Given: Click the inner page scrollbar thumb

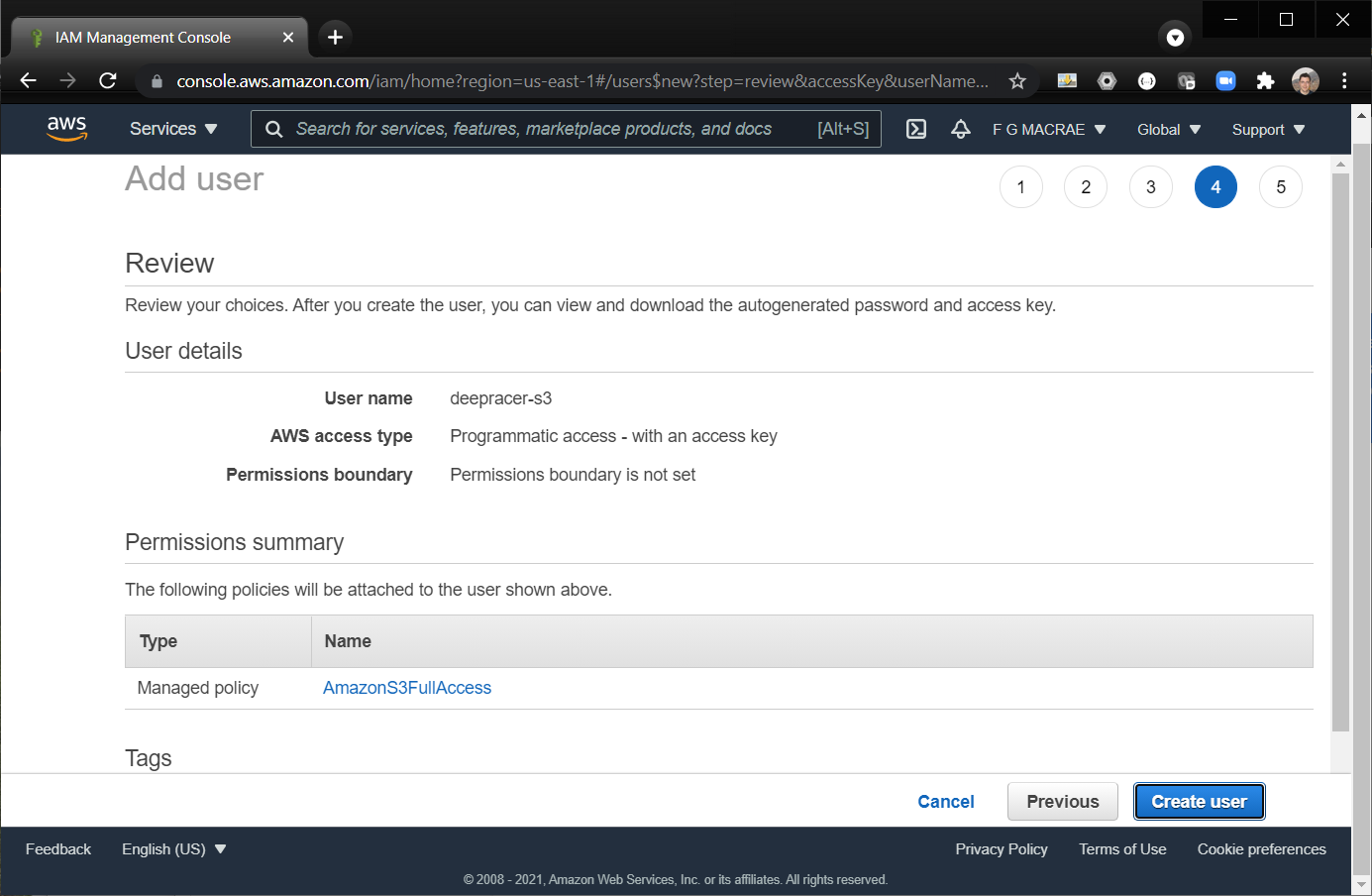Looking at the screenshot, I should coord(1340,451).
